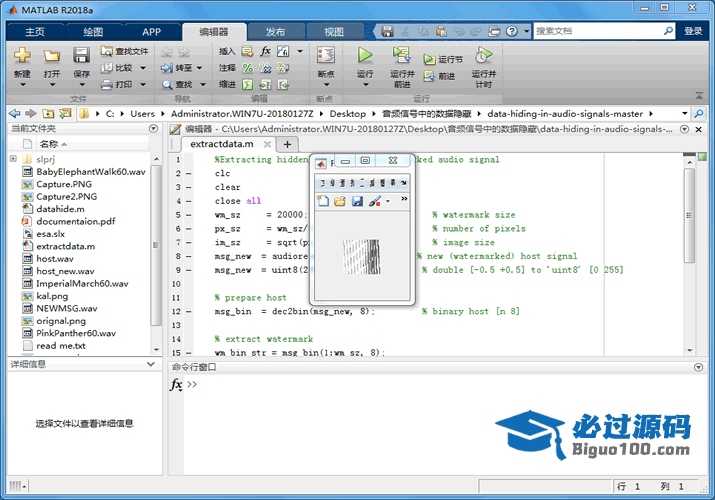Open the Save button dropdown arrow
The width and height of the screenshot is (715, 500).
82,85
